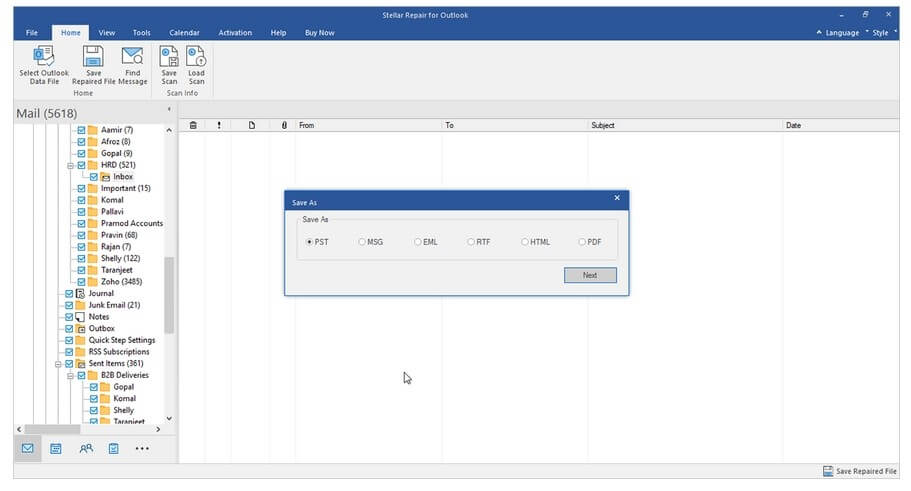Click the Buy Now tab
This screenshot has width=911, height=491.
(x=320, y=33)
